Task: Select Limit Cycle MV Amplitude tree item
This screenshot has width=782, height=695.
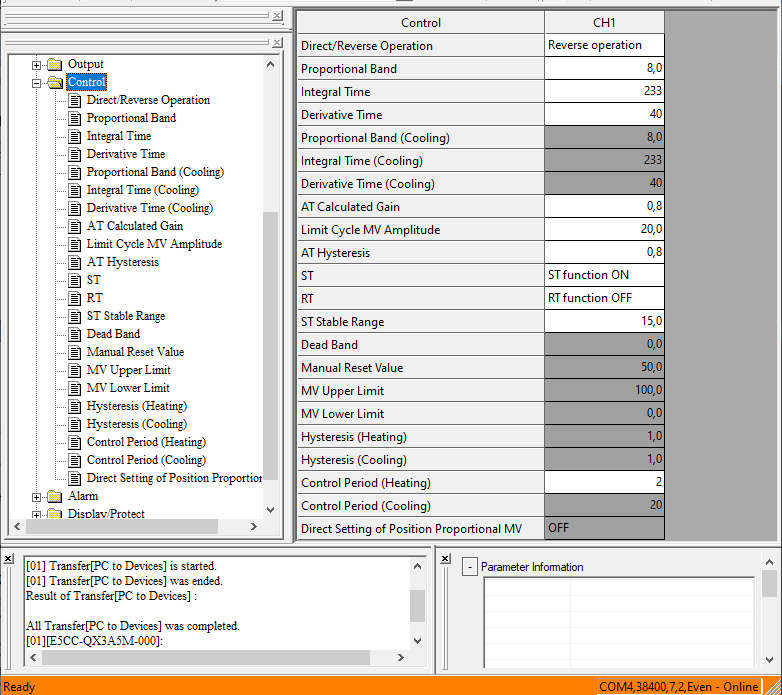Action: click(154, 244)
